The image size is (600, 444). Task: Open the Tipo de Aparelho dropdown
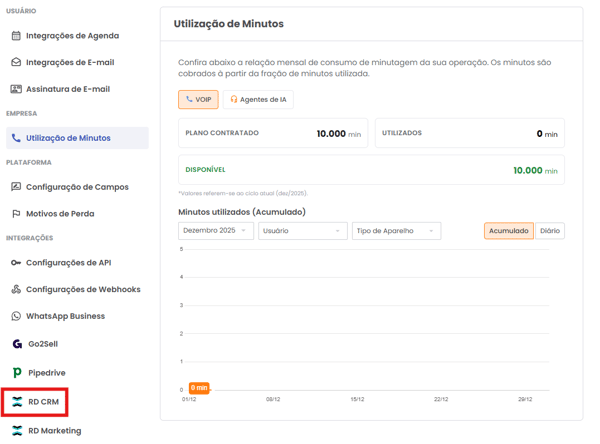[x=396, y=231]
